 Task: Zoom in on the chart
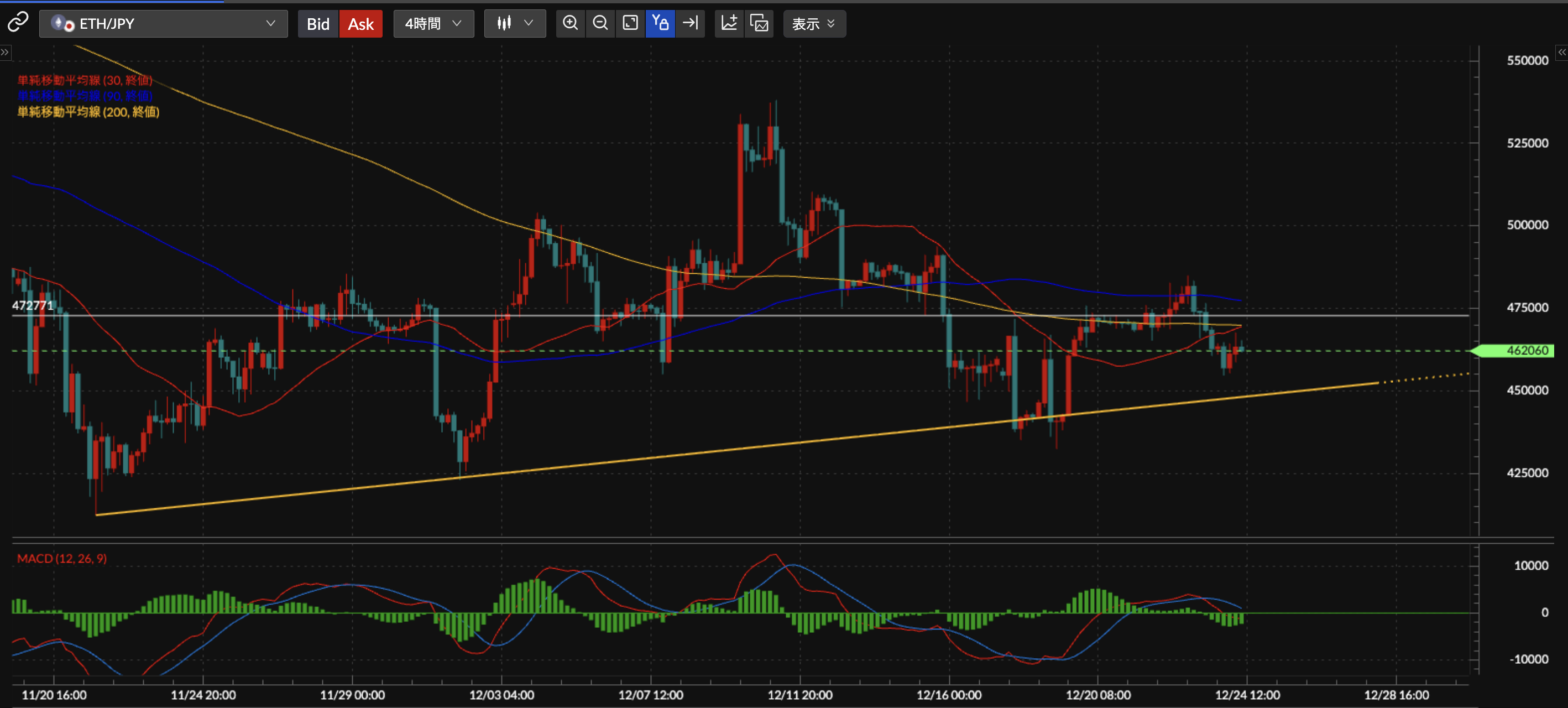point(571,23)
